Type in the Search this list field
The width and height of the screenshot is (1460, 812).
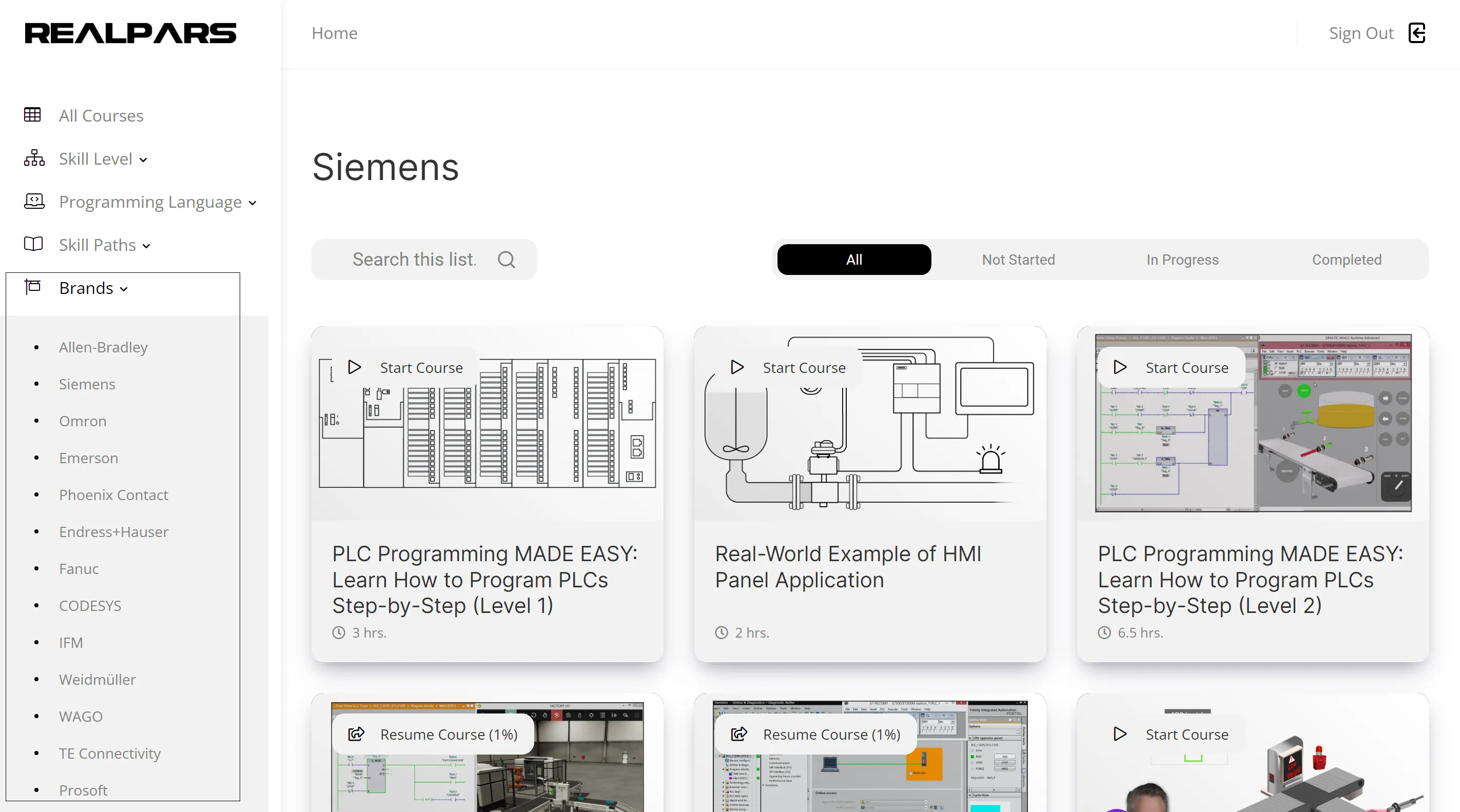pos(414,260)
